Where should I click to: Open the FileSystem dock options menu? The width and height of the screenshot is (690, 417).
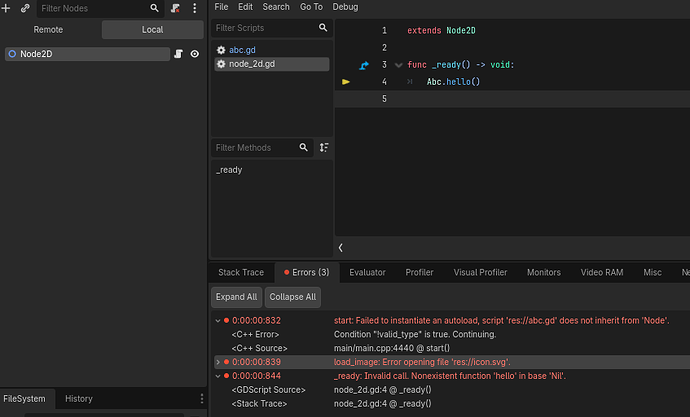click(x=202, y=399)
